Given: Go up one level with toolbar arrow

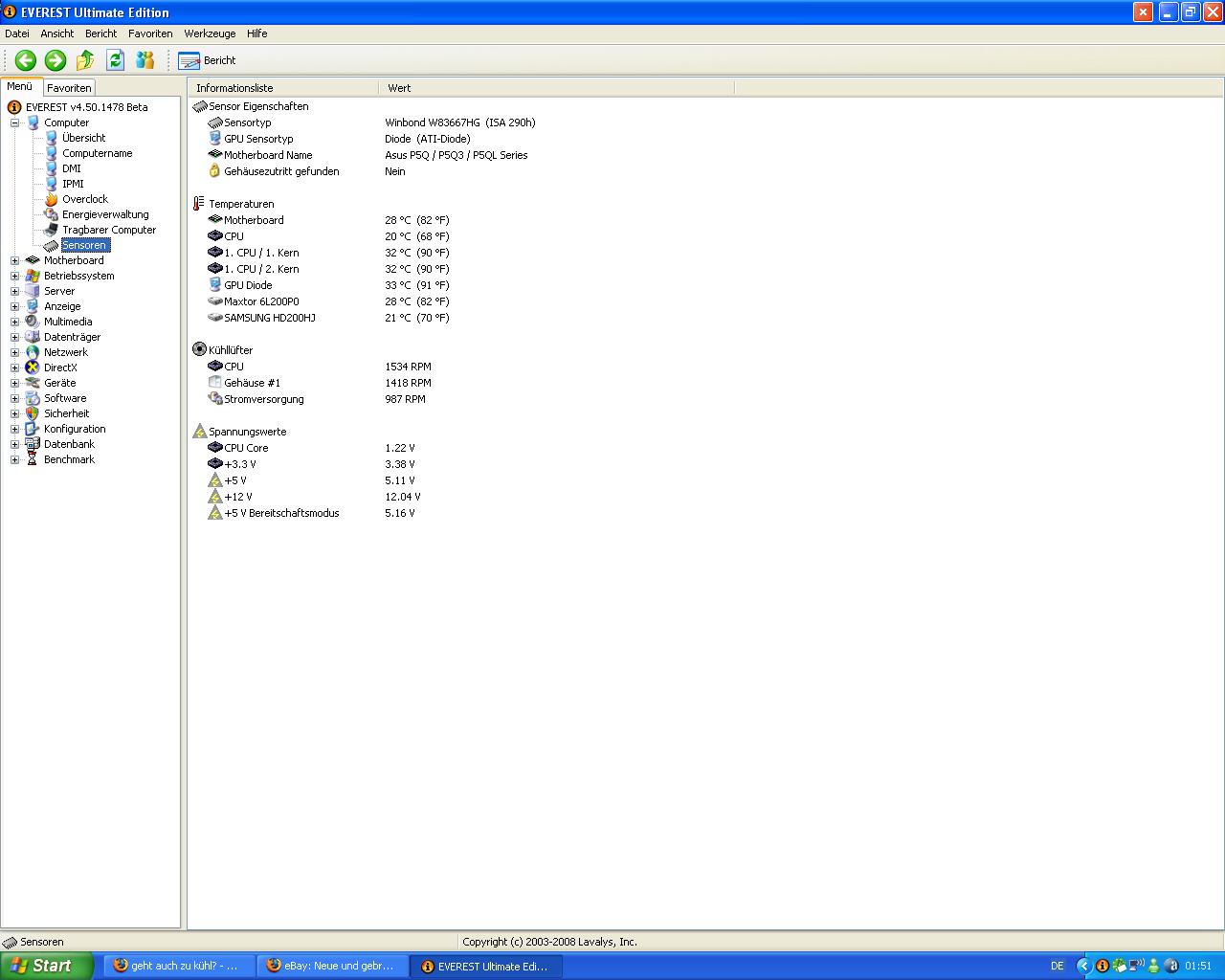Looking at the screenshot, I should point(85,60).
